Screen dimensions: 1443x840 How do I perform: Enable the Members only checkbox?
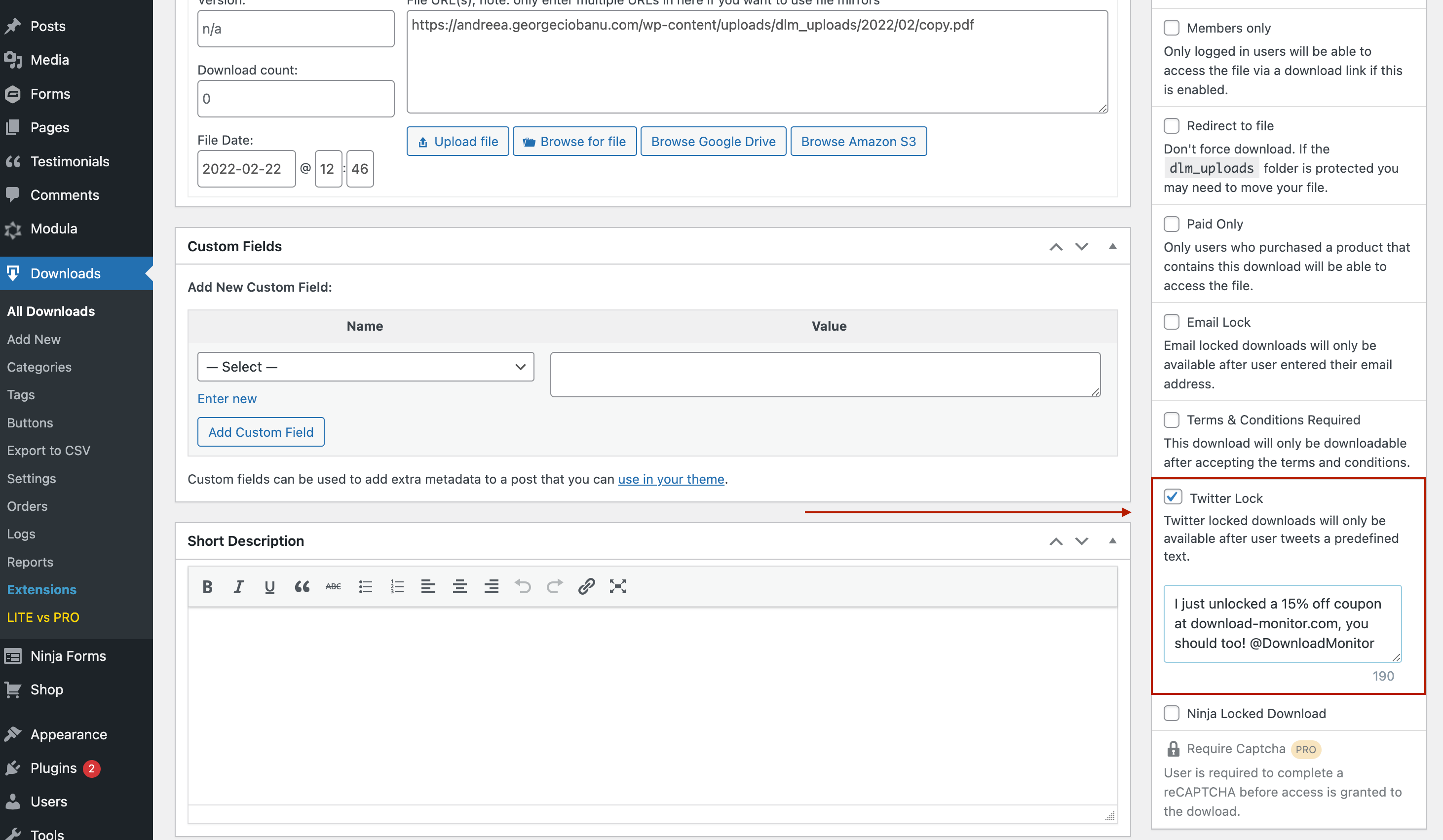1172,28
